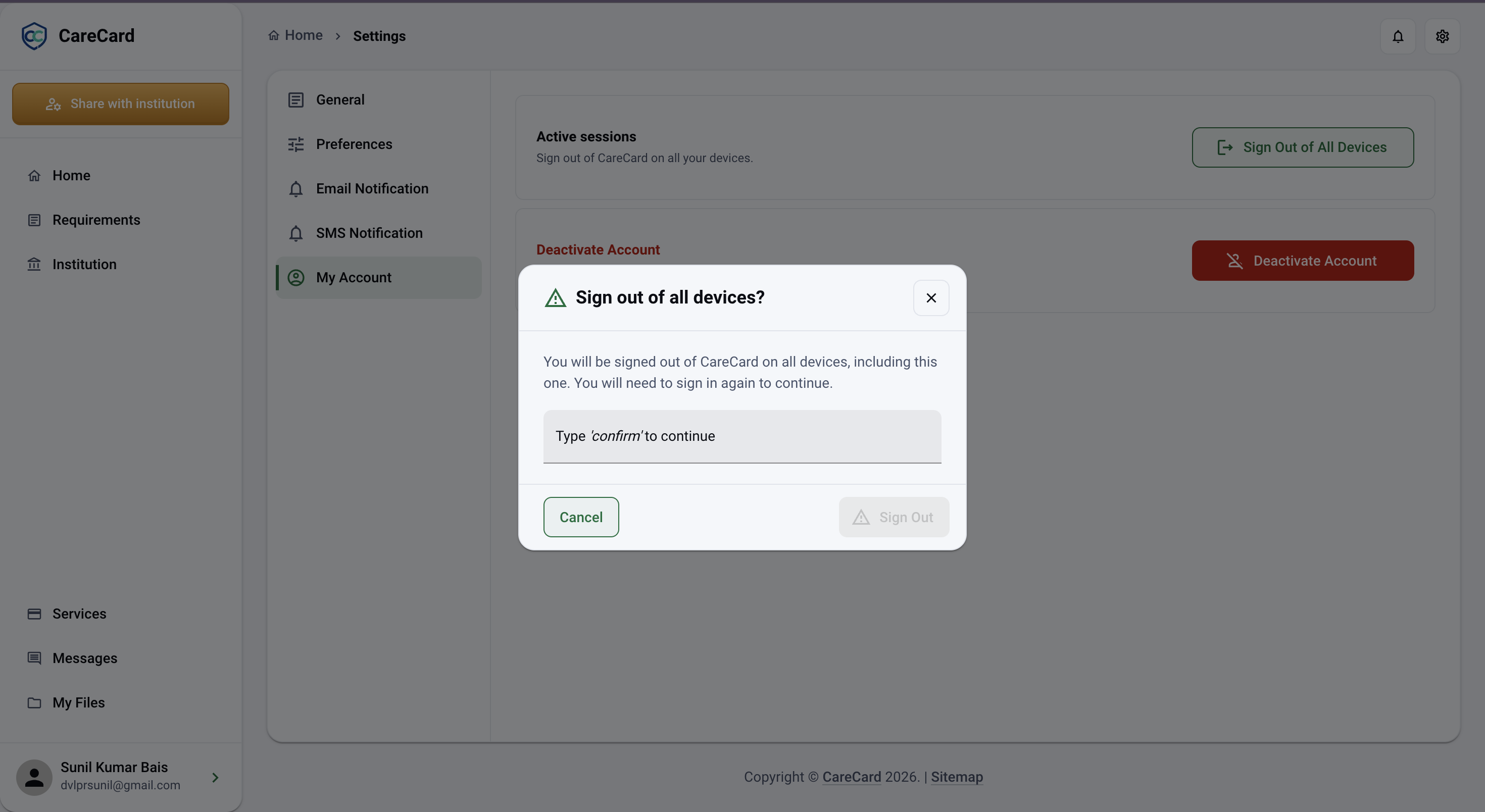Click the red Deactivate Account button
Screen dimensions: 1485x812
tap(1302, 261)
